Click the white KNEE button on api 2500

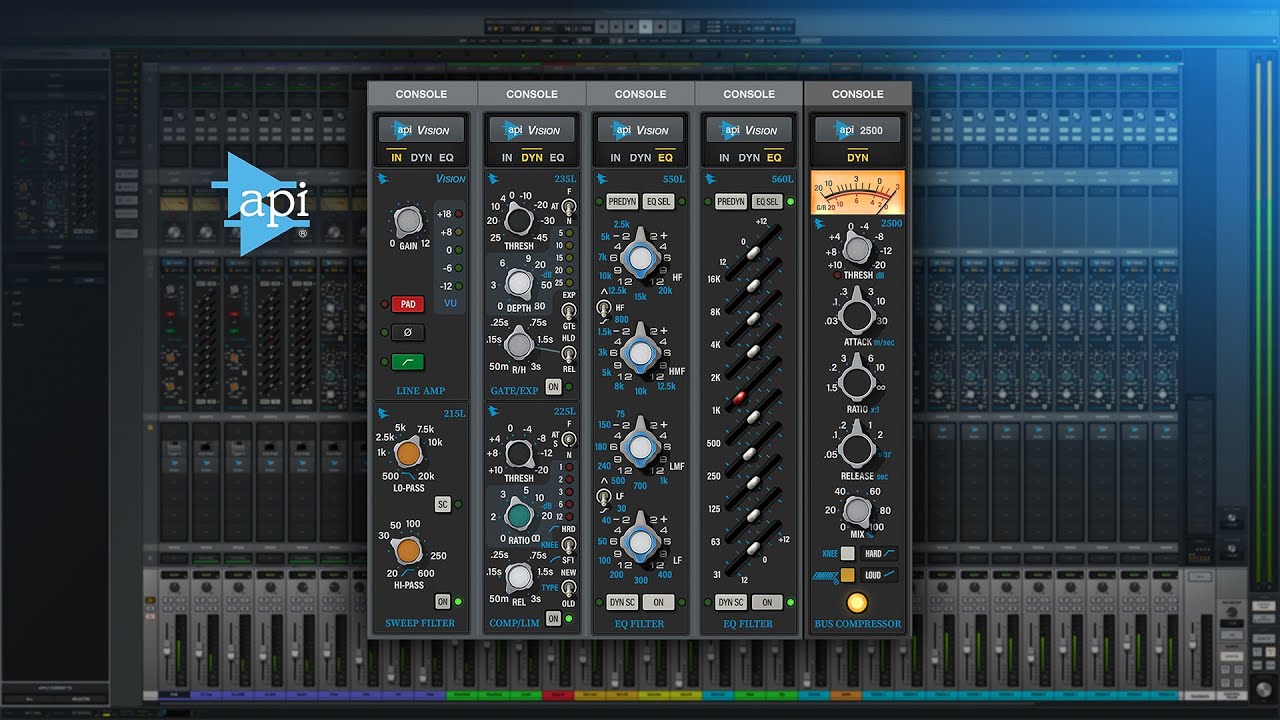848,553
